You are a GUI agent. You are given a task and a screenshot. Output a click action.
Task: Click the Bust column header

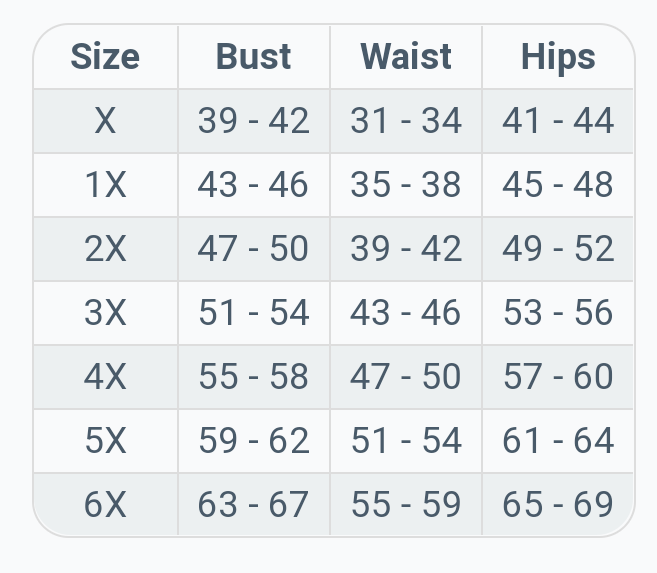[254, 57]
